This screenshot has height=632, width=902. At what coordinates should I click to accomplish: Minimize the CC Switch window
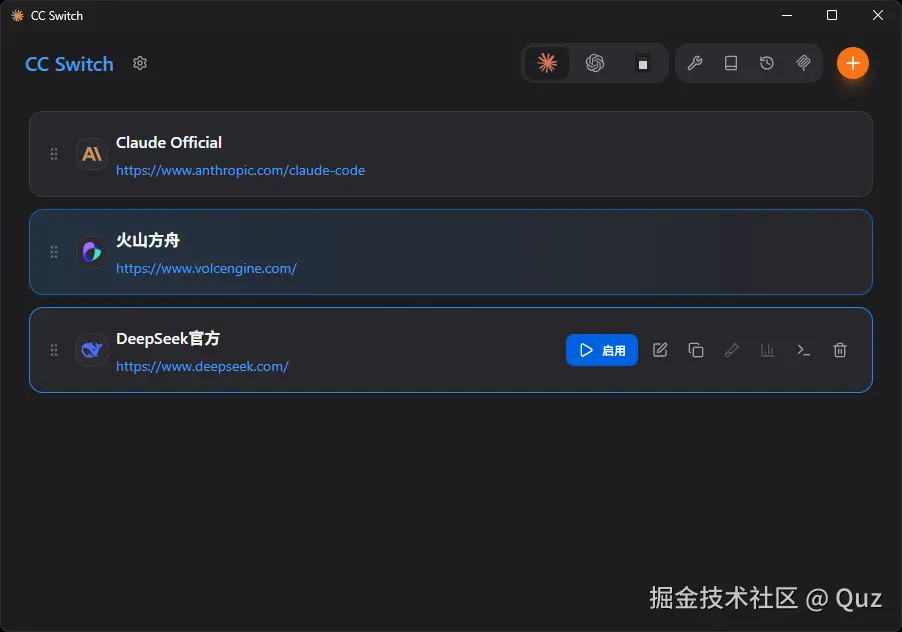click(x=787, y=16)
